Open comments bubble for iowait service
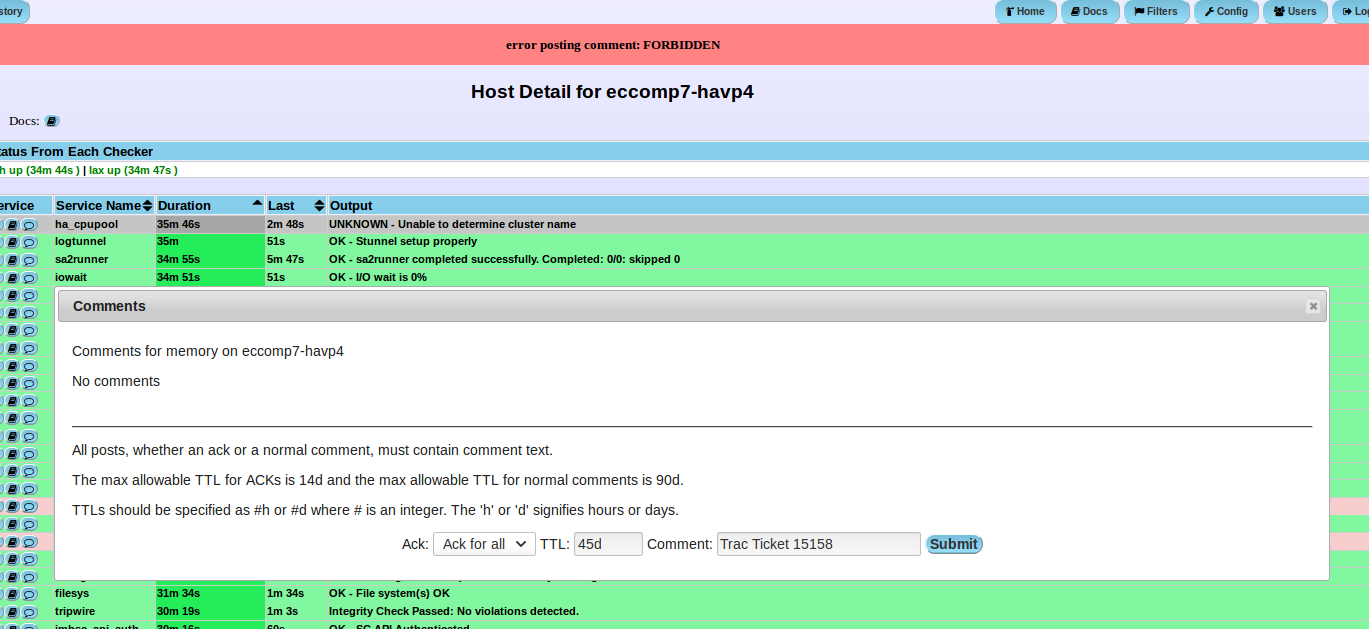 point(29,277)
